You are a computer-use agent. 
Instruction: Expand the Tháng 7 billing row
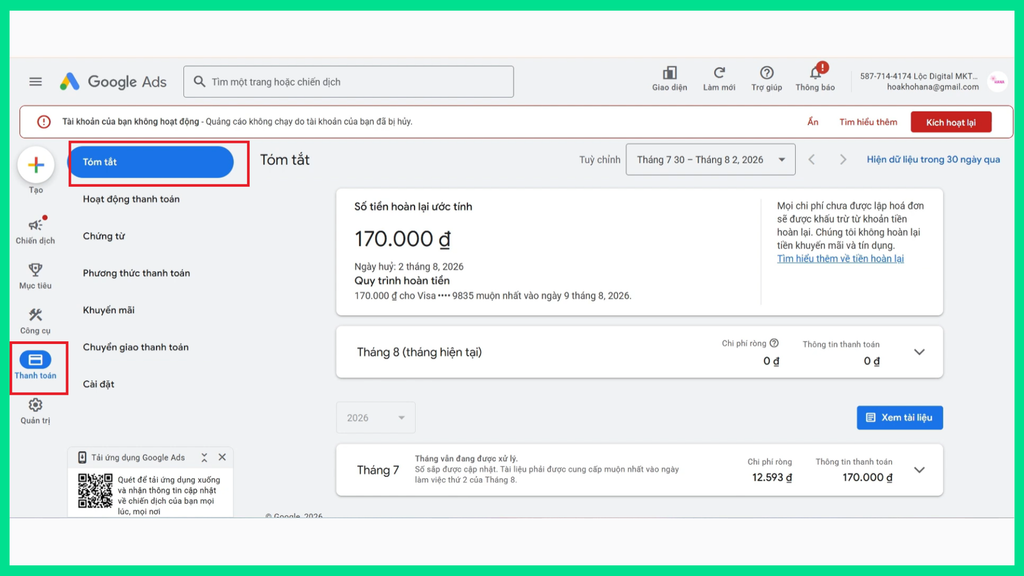920,470
